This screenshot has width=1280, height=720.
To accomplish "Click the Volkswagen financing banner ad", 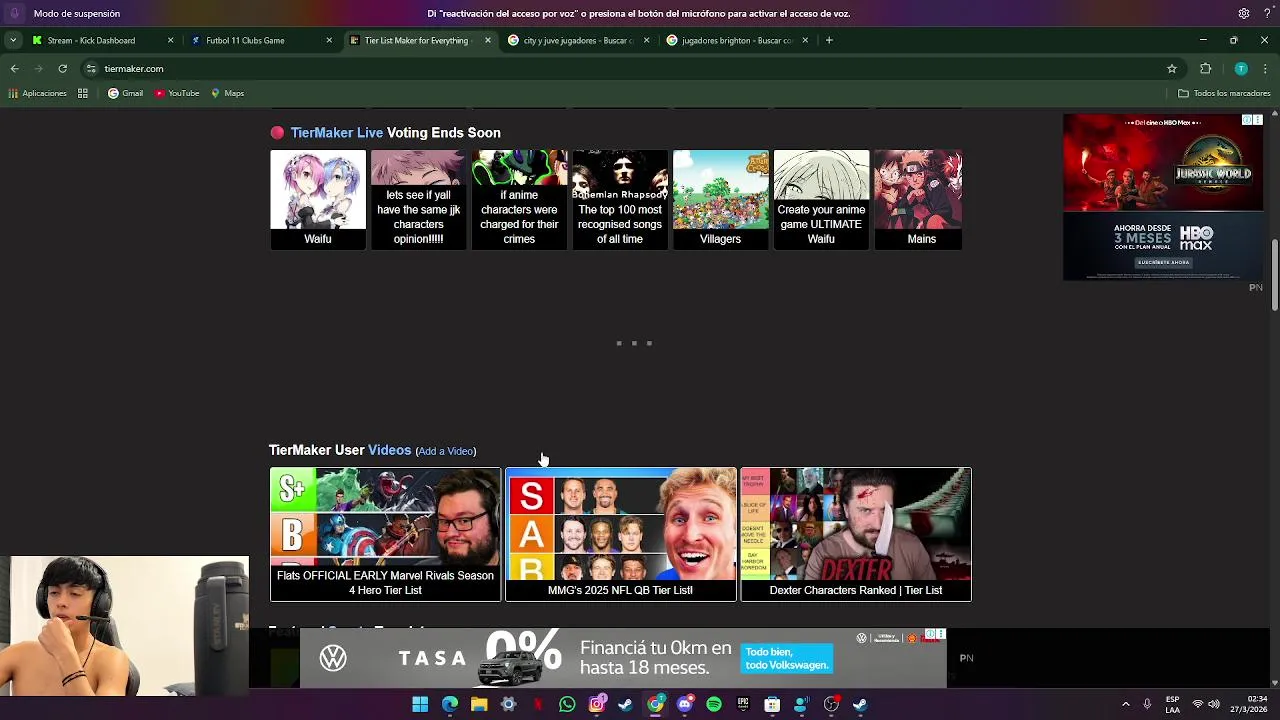I will click(623, 658).
